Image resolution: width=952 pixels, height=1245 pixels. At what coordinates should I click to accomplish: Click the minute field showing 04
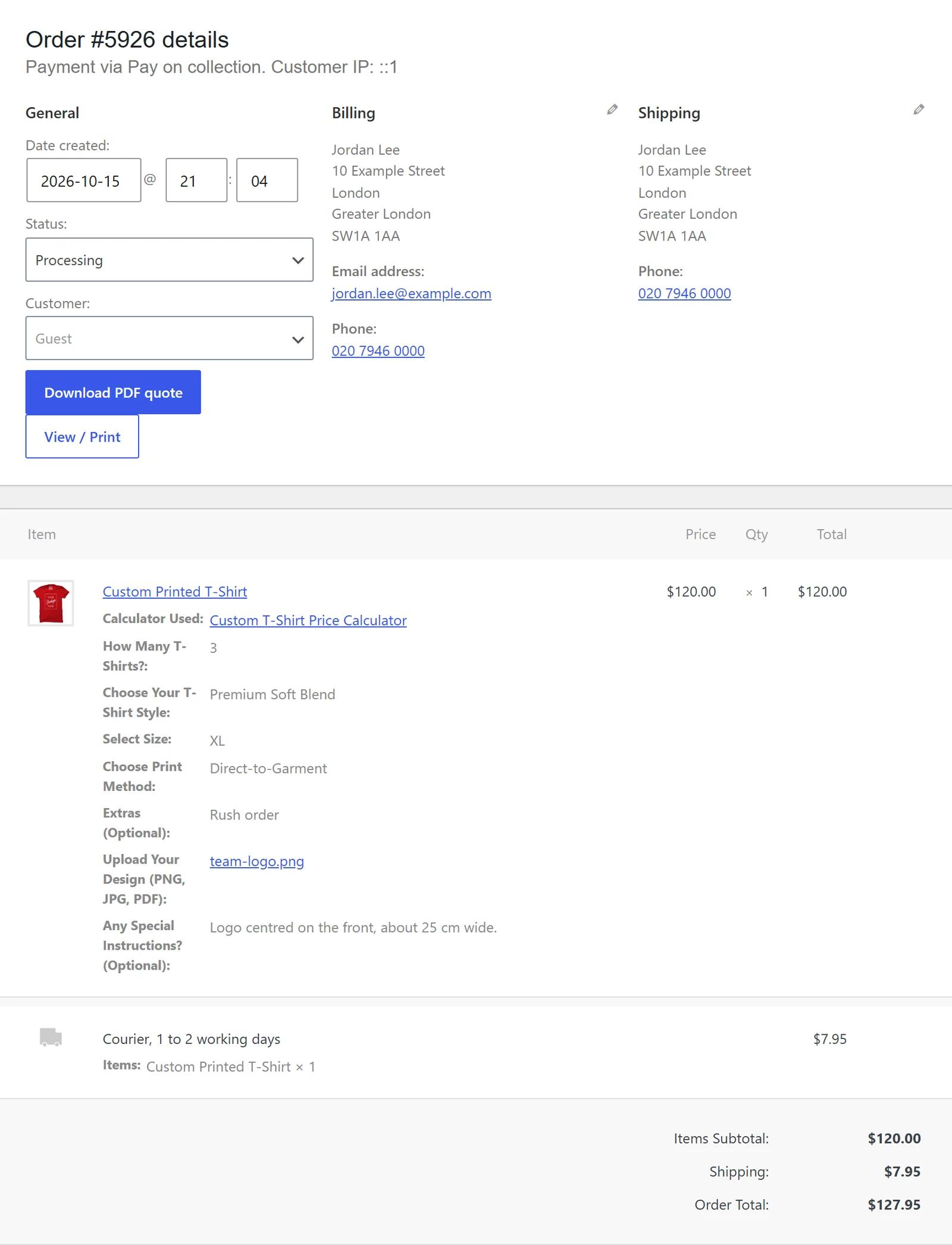tap(267, 180)
